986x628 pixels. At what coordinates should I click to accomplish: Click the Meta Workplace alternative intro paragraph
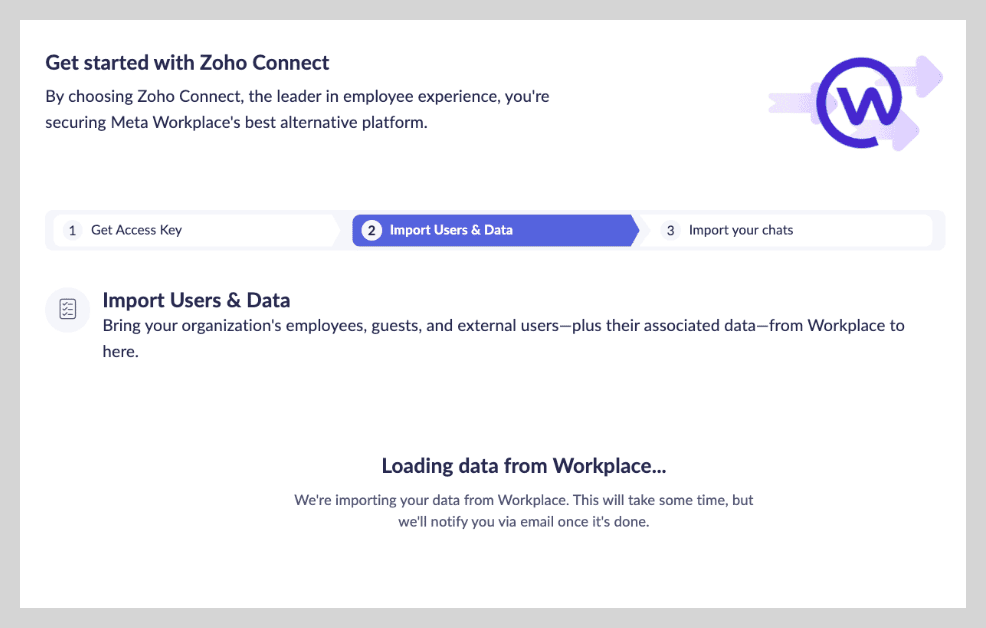point(297,110)
